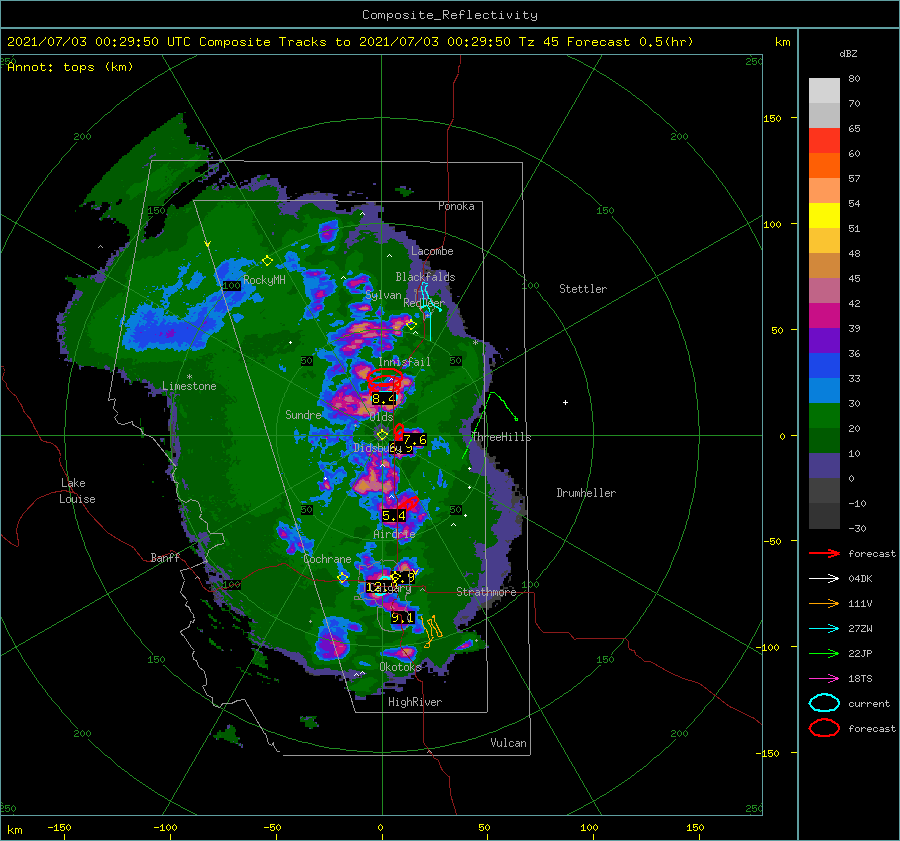The height and width of the screenshot is (841, 900).
Task: Select the cyan 27ZW track arrow
Action: 824,629
